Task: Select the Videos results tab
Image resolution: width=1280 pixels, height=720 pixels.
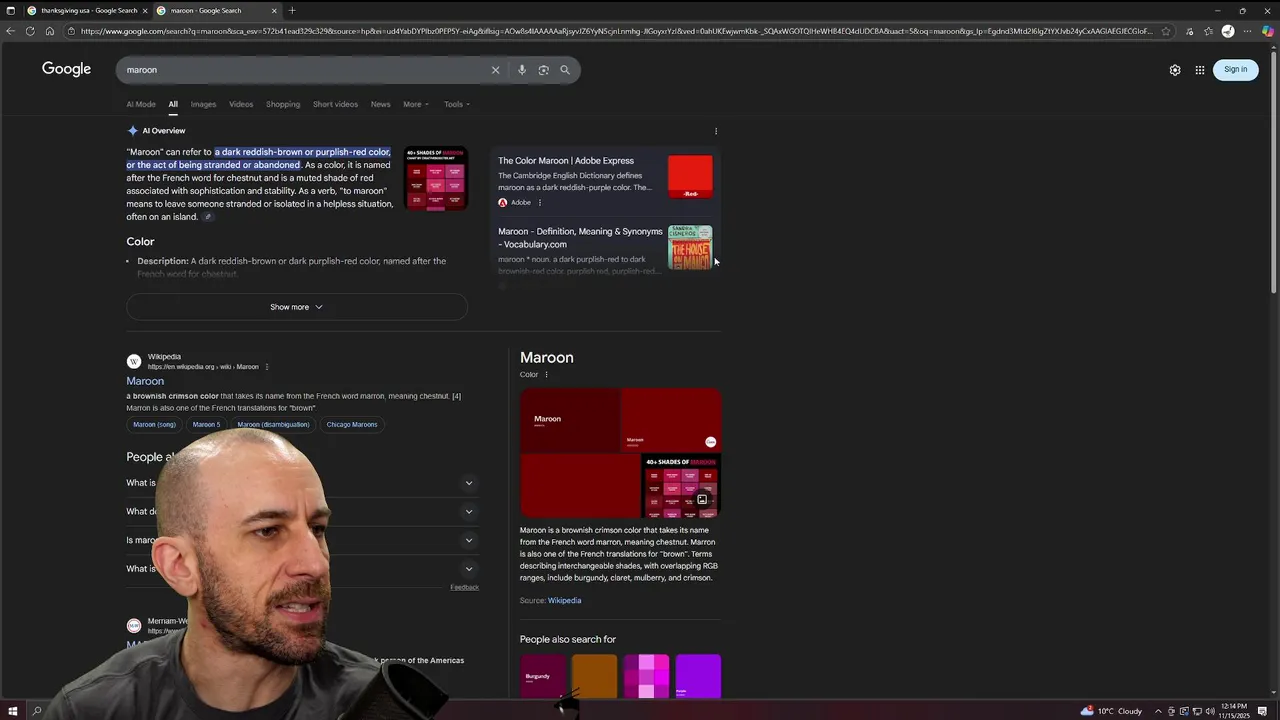Action: coord(241,104)
